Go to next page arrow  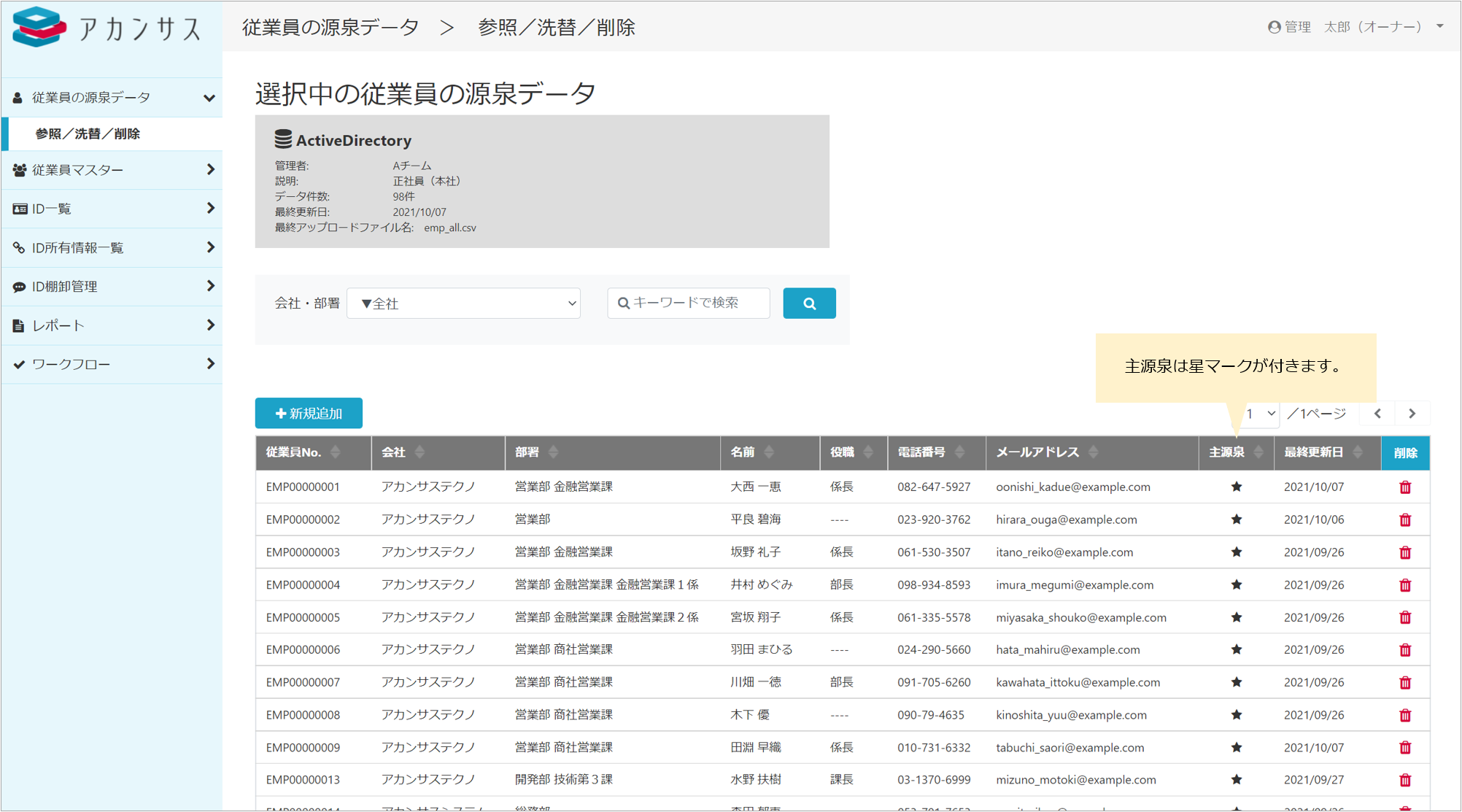(1412, 414)
